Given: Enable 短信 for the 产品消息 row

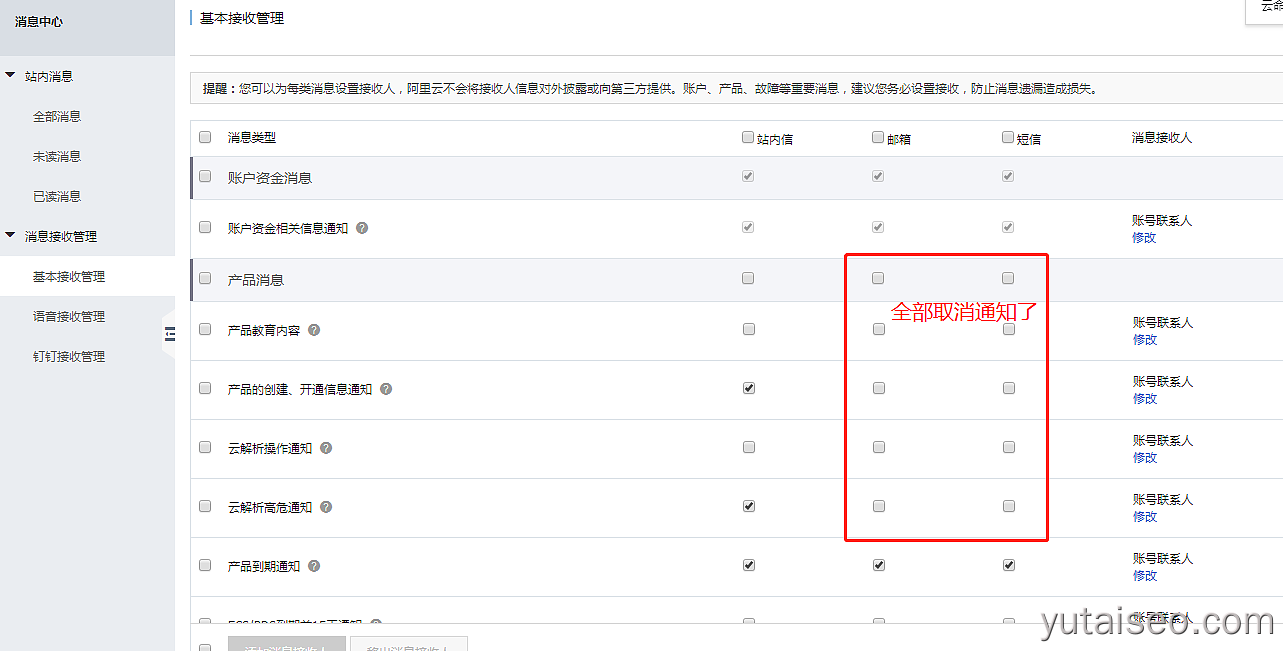Looking at the screenshot, I should click(x=1008, y=278).
